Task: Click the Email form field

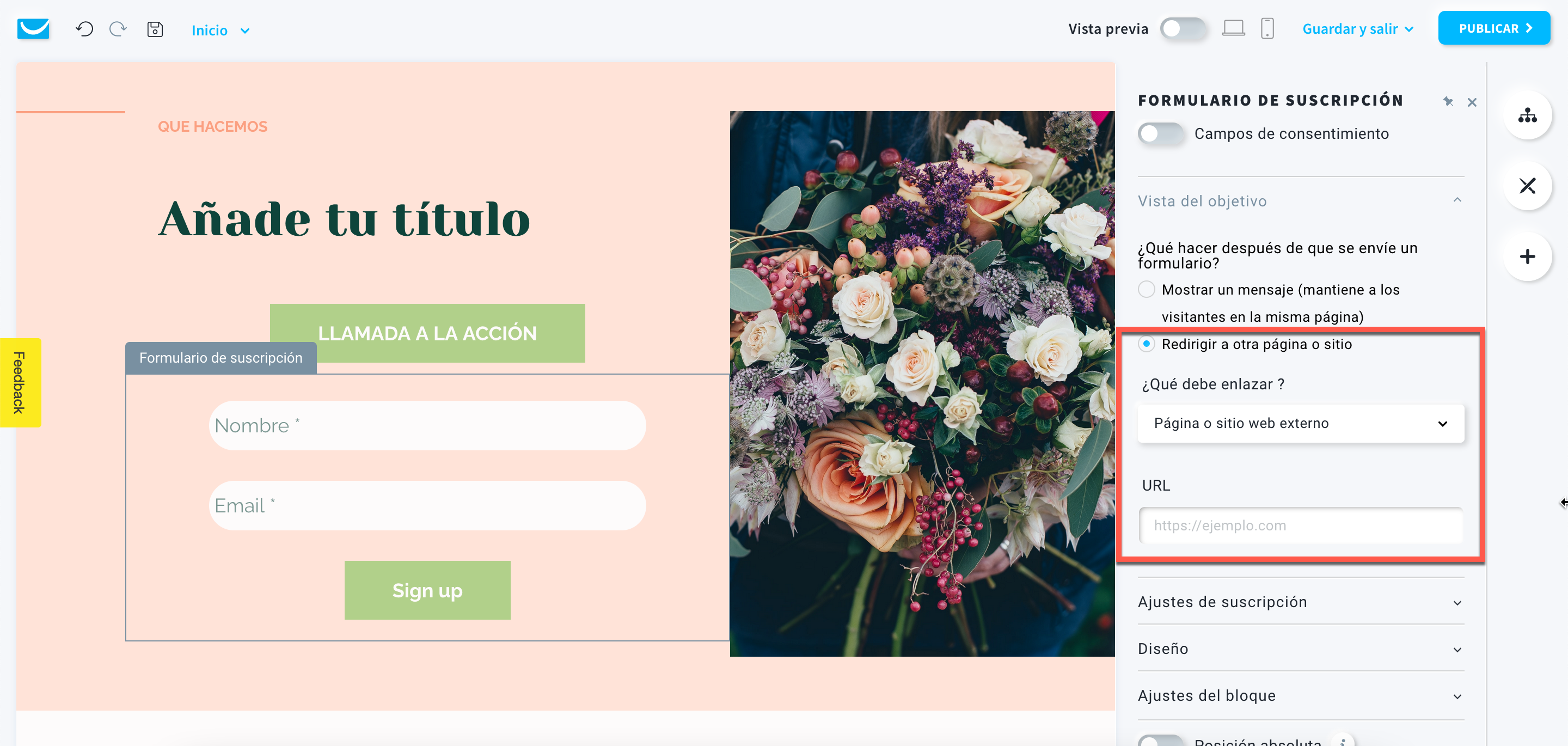Action: [427, 505]
